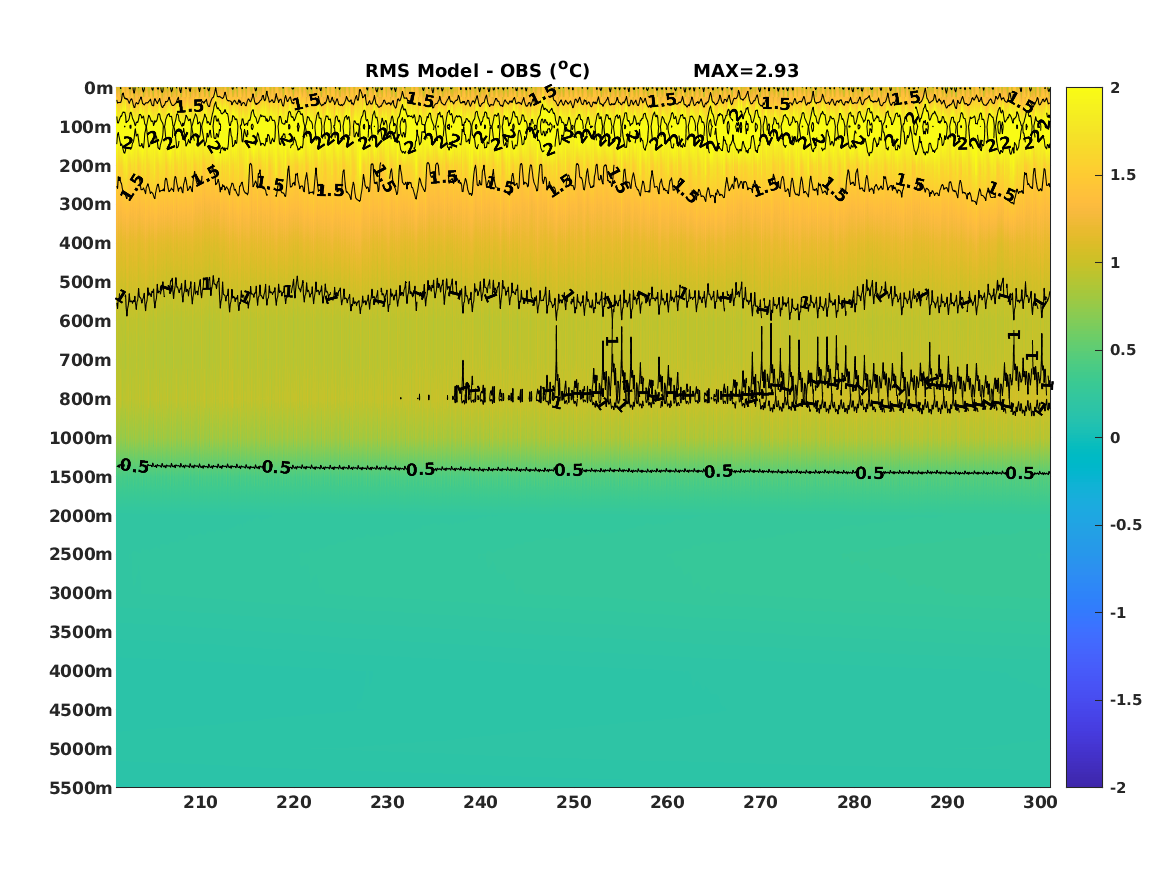
Task: Click the '3500m' depth axis label
Action: pos(81,632)
